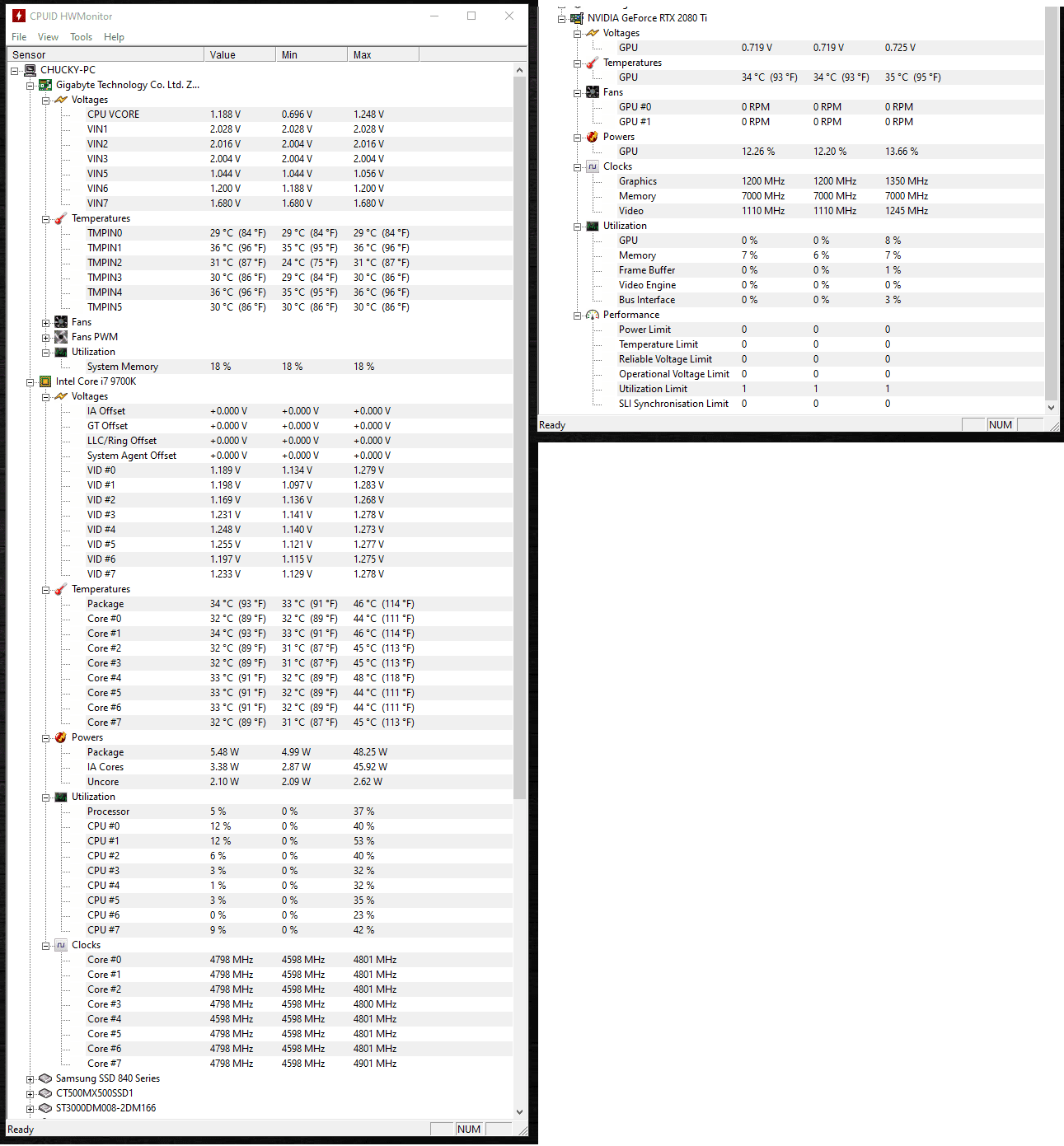The width and height of the screenshot is (1064, 1146).
Task: Collapse the GPU Performance node
Action: [578, 316]
